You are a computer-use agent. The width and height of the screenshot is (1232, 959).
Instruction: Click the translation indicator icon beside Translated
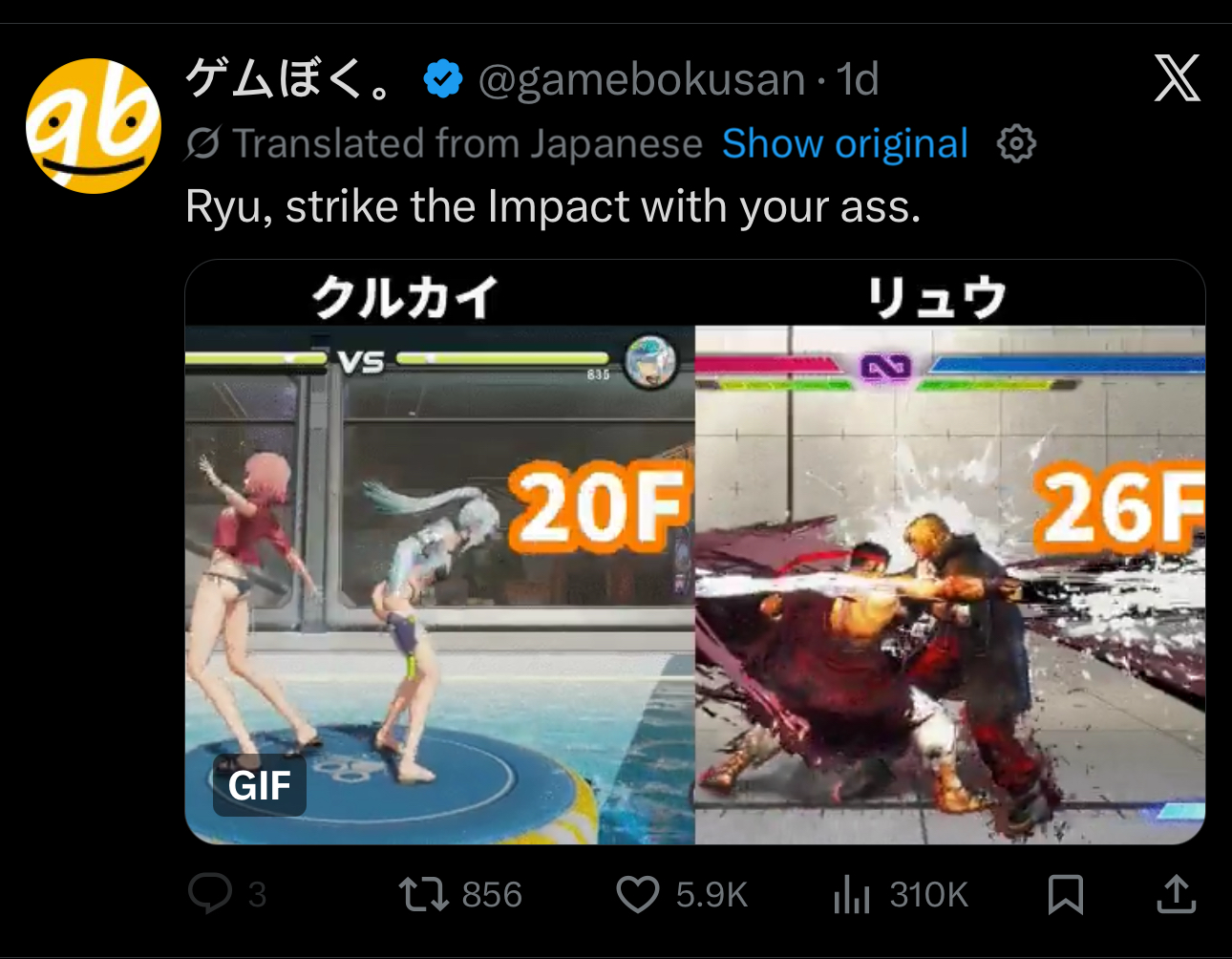(x=202, y=143)
